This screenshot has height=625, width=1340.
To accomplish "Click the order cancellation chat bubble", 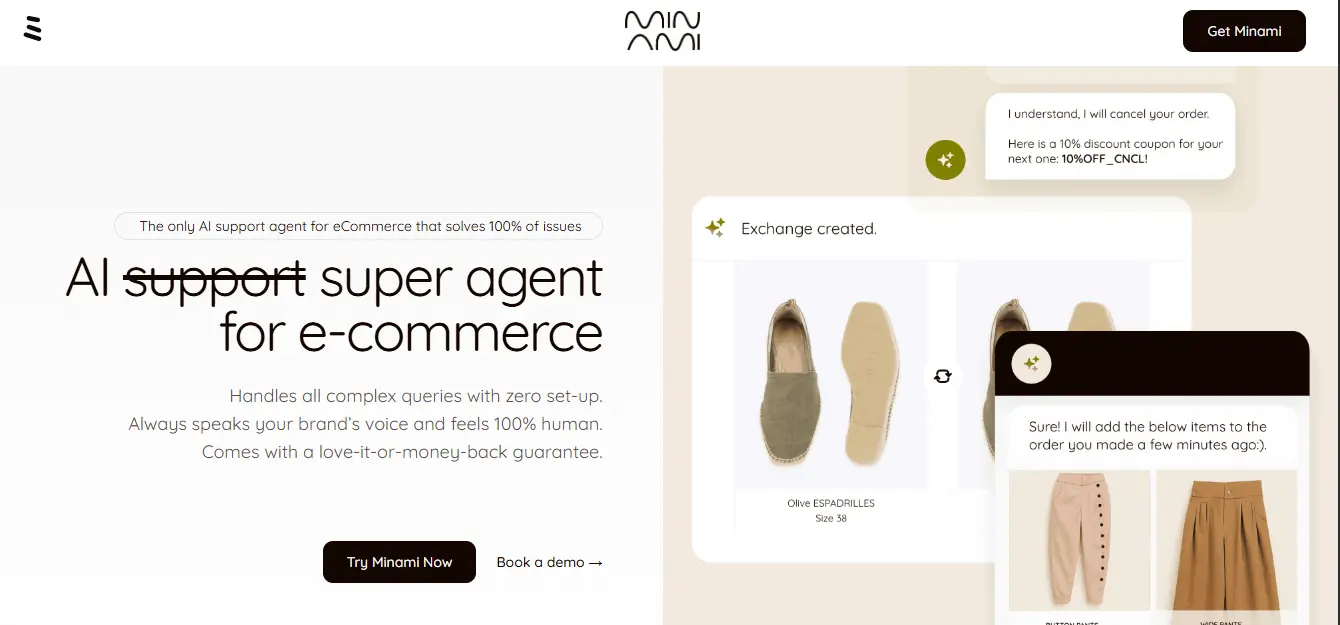I will (x=1109, y=136).
